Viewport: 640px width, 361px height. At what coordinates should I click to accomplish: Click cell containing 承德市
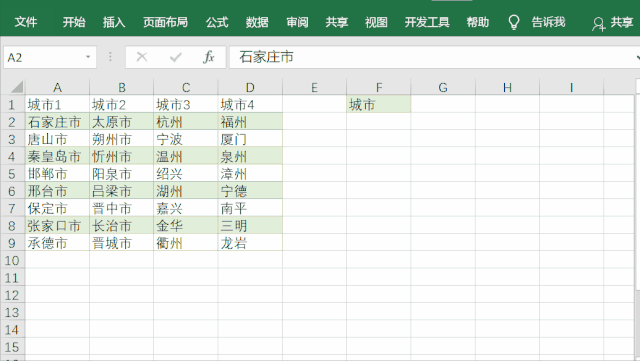[57, 243]
